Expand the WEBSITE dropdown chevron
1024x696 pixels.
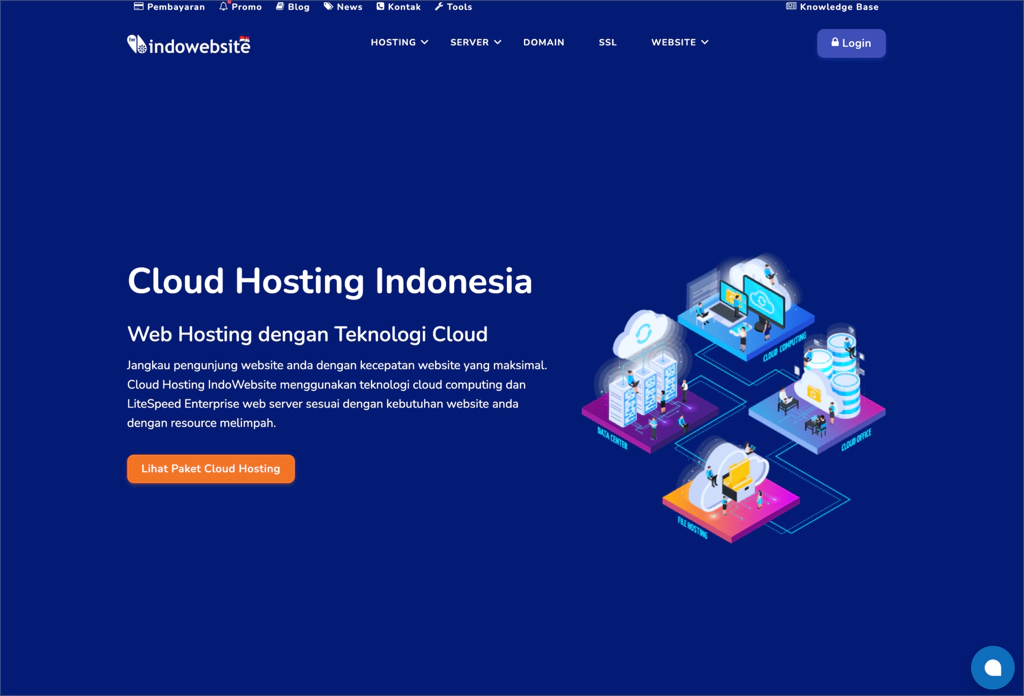(705, 42)
